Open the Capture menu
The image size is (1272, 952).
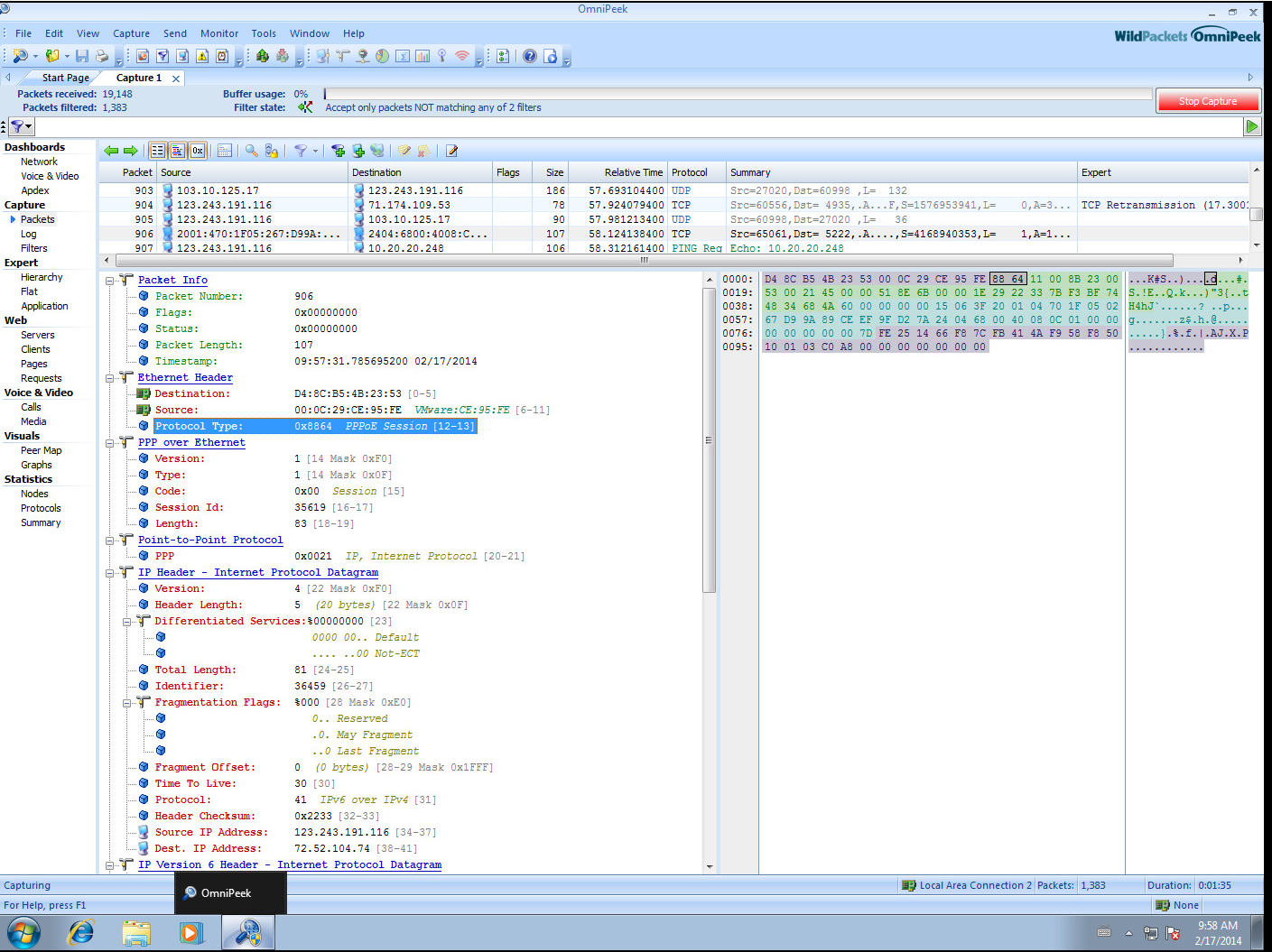coord(131,33)
